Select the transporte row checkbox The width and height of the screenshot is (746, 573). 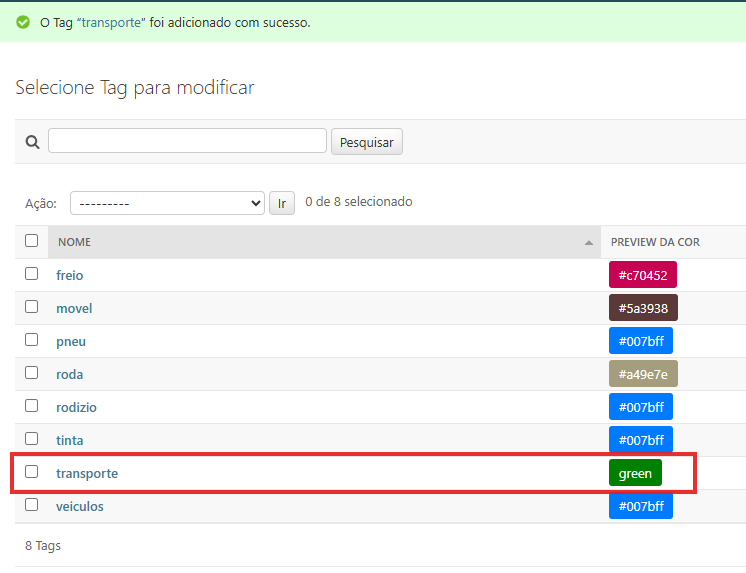click(x=32, y=472)
